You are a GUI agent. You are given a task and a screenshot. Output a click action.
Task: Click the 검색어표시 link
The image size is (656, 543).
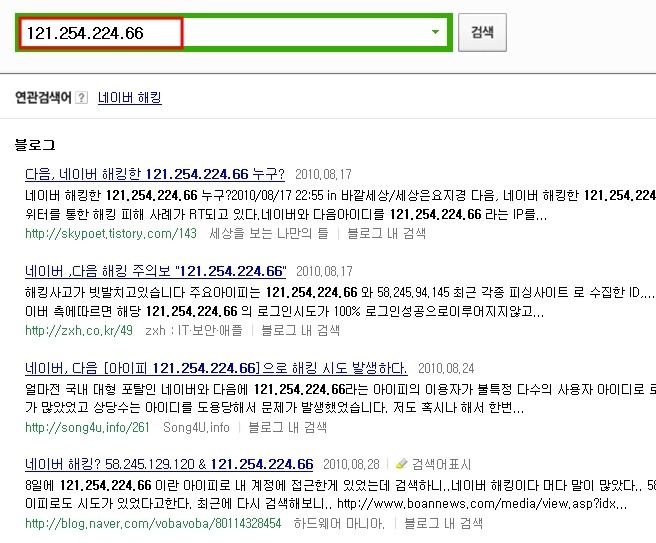(441, 464)
